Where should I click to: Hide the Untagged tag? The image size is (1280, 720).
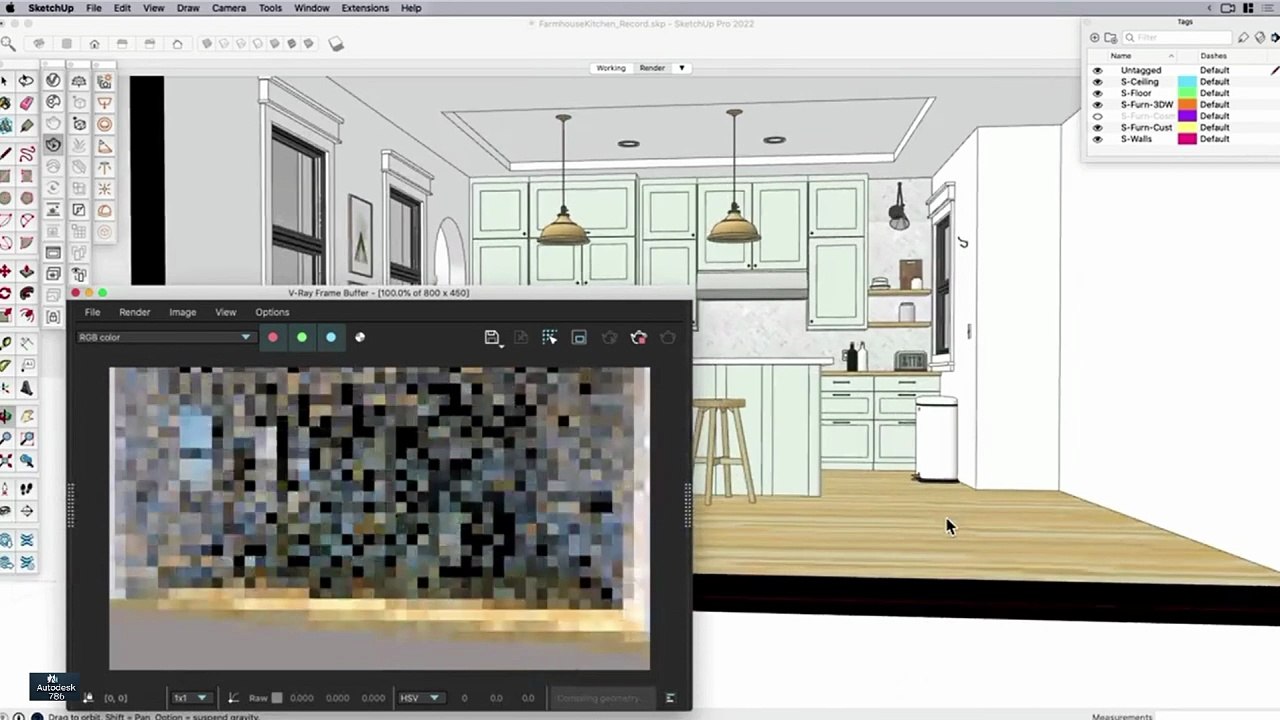(x=1097, y=70)
